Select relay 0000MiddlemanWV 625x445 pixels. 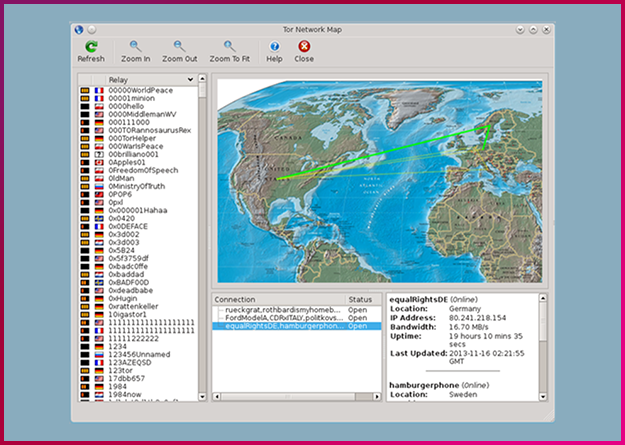(x=142, y=114)
